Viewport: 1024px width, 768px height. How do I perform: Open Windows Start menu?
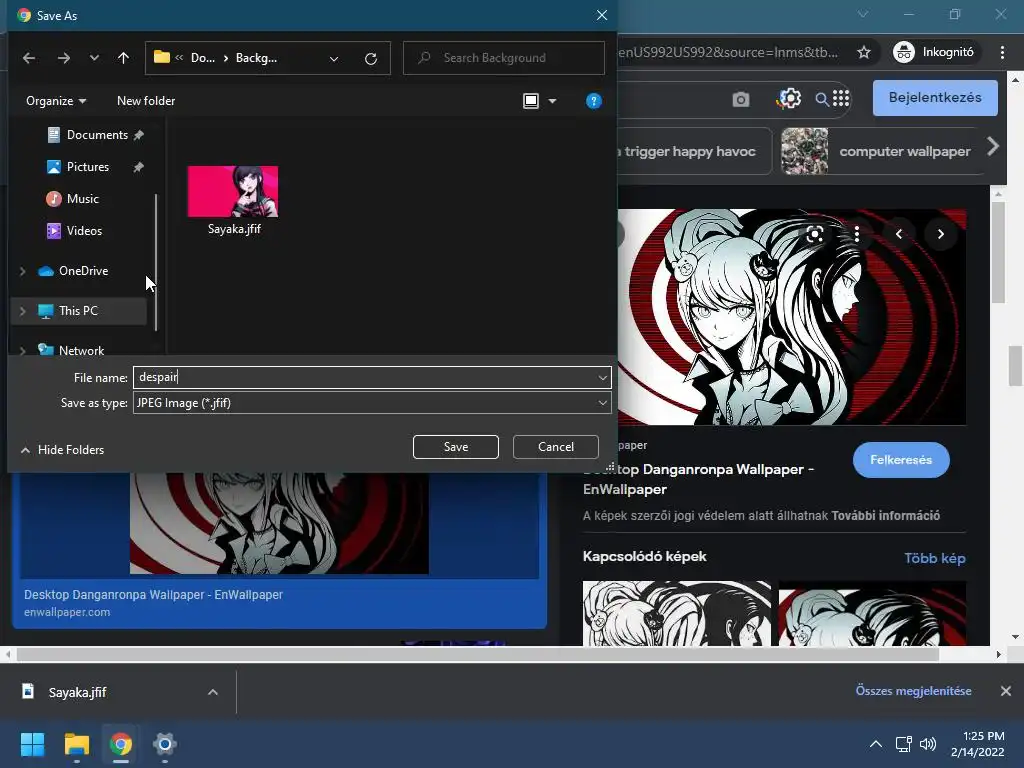click(x=32, y=744)
